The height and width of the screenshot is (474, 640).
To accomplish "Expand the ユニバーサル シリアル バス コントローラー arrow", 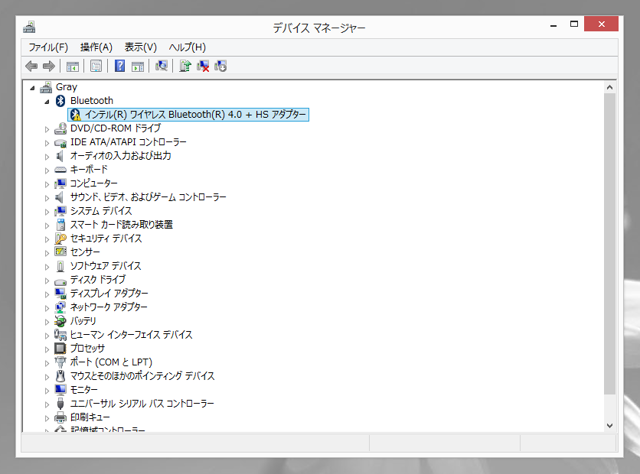I will coord(47,404).
